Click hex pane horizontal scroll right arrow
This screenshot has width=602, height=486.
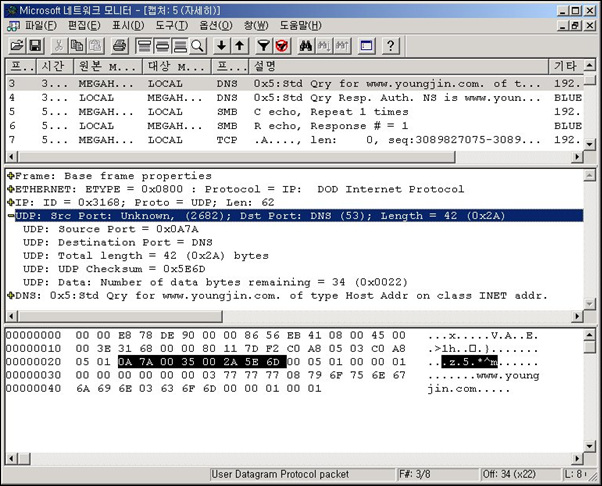(577, 458)
